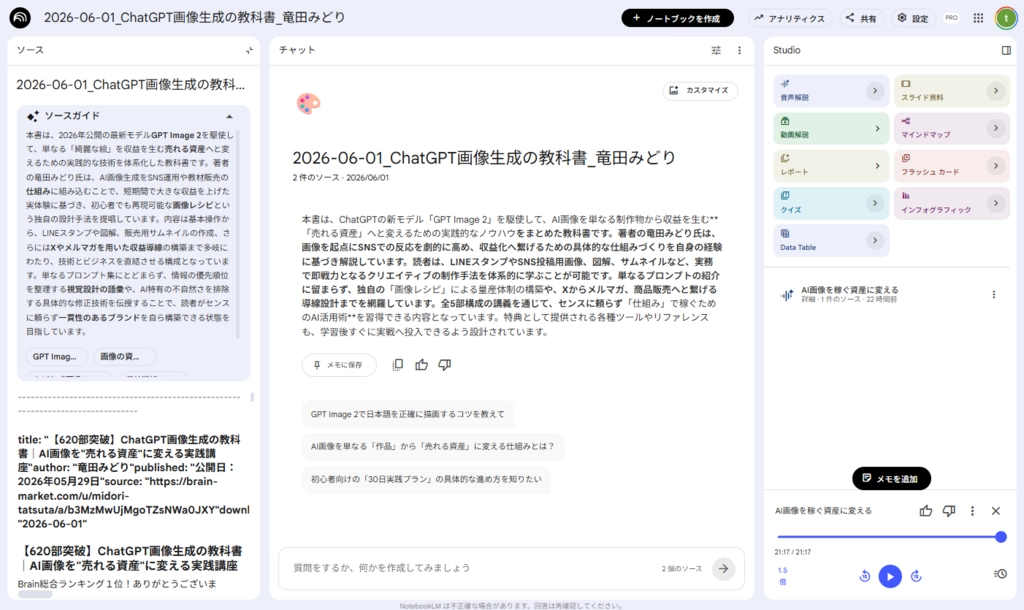Open options arrow for 音声解説
The height and width of the screenshot is (610, 1024).
(x=875, y=91)
